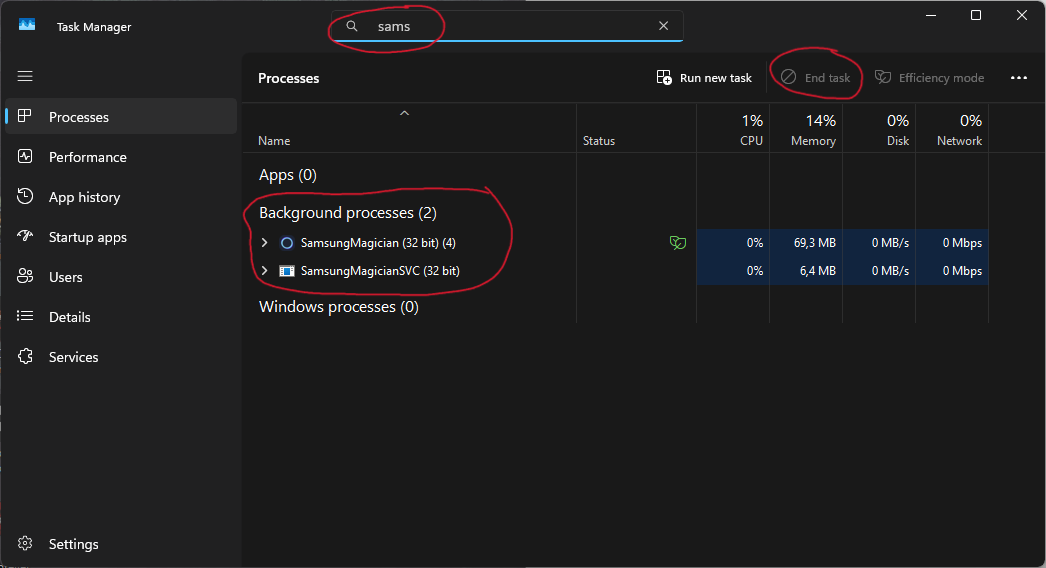
Task: Click the Task Manager app icon
Action: 27,25
